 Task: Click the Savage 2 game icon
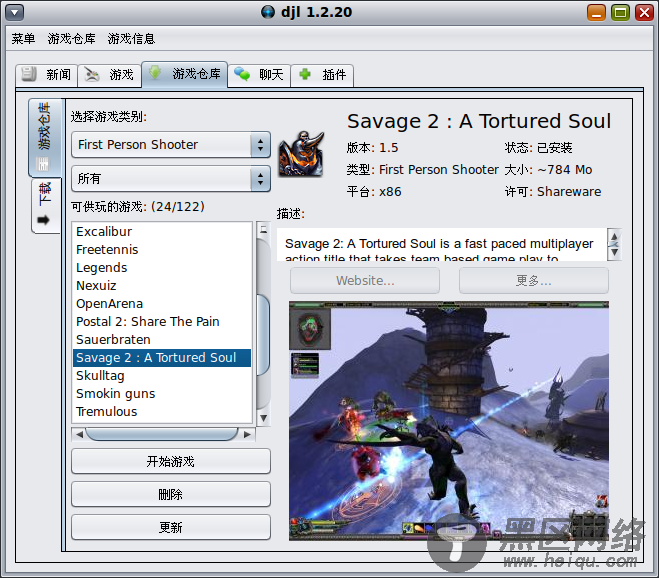pyautogui.click(x=301, y=153)
